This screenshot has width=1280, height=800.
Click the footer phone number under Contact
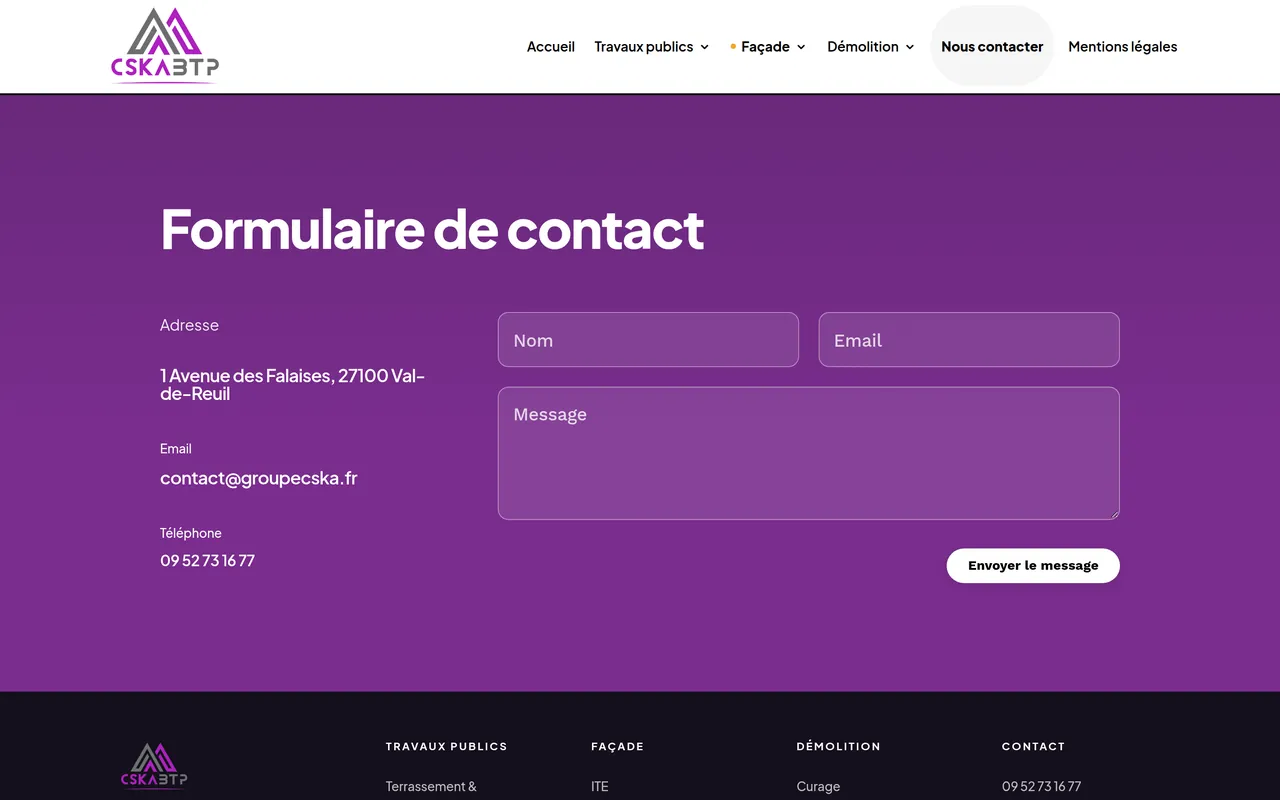[1042, 787]
